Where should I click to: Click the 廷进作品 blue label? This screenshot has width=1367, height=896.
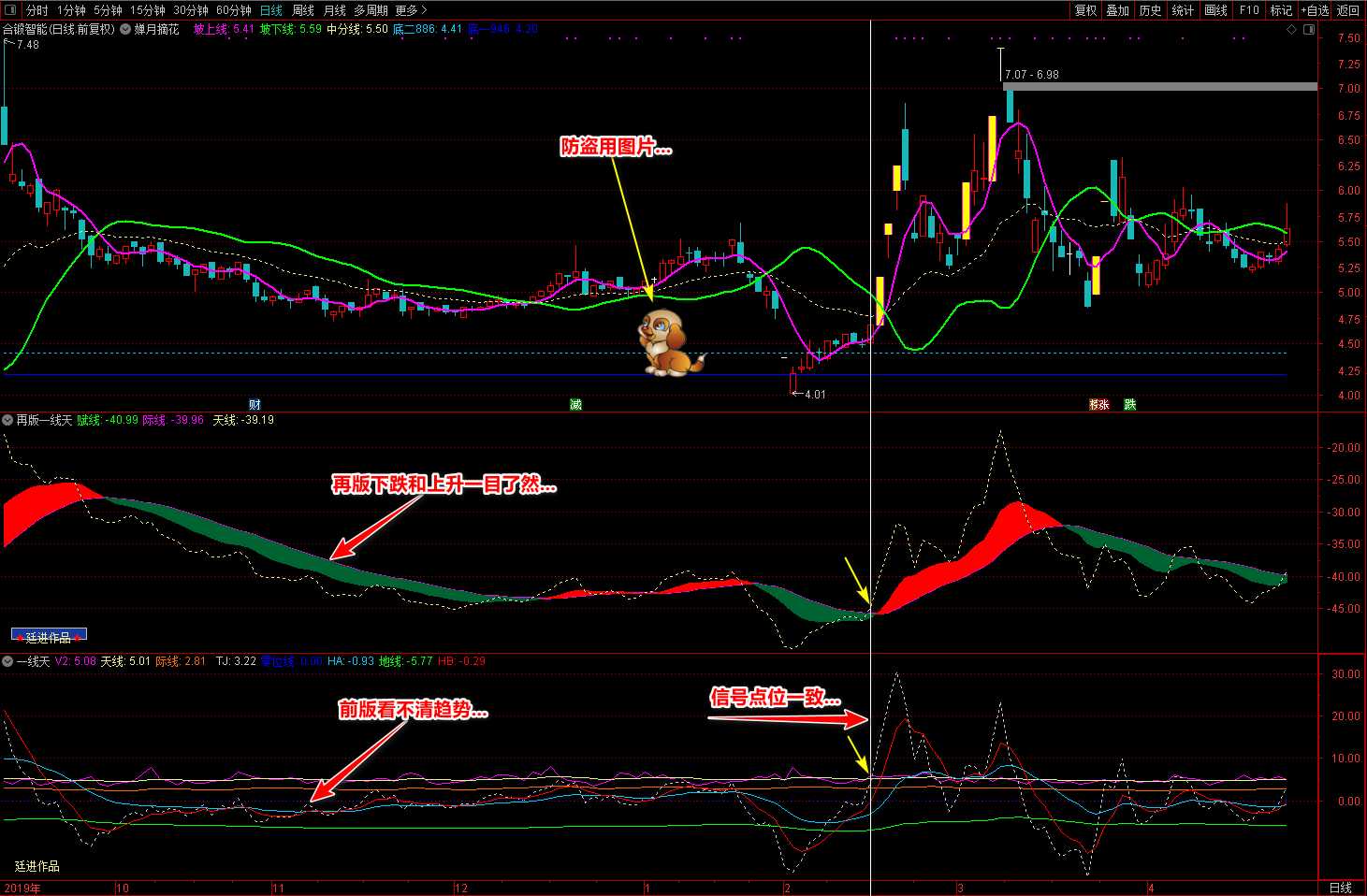coord(49,636)
